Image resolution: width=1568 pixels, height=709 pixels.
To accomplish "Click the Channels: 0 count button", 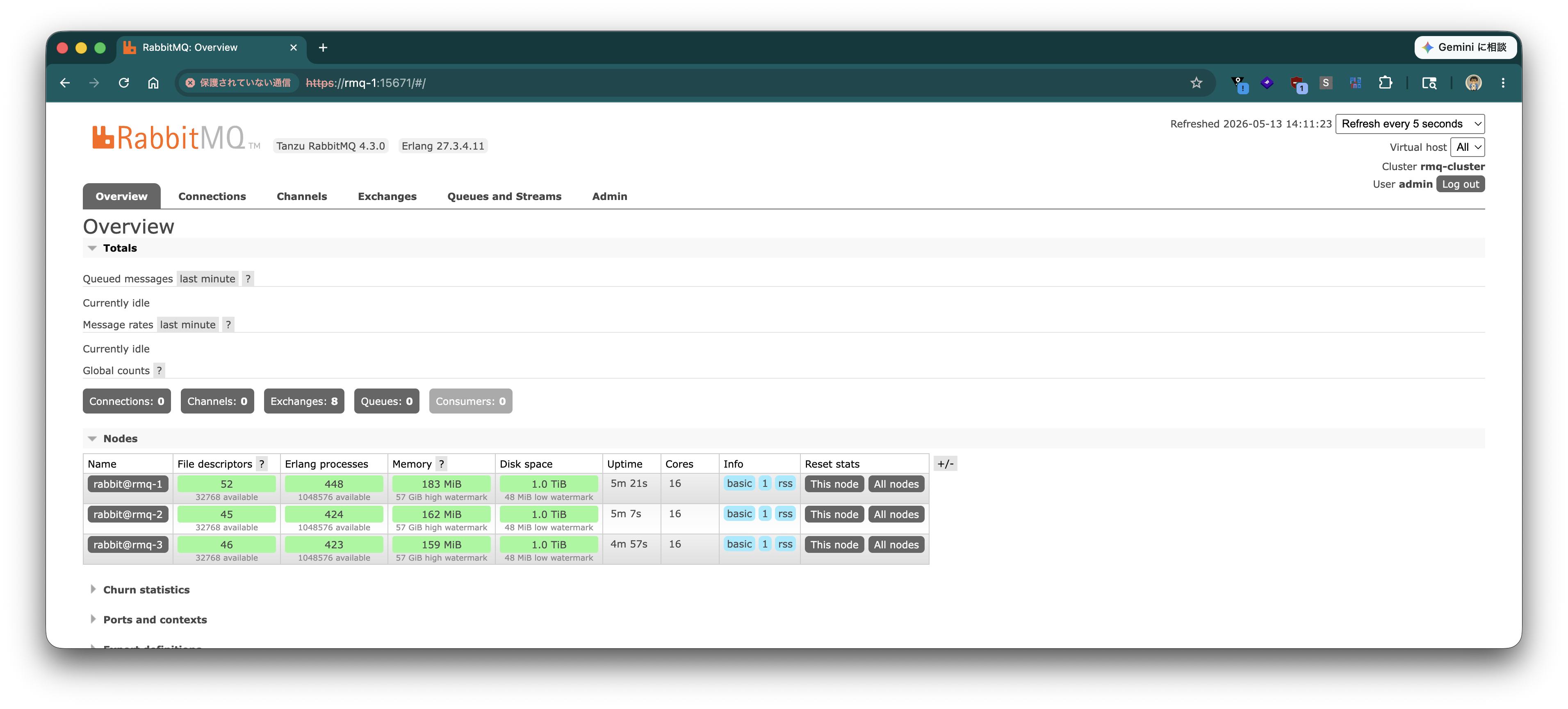I will click(217, 401).
